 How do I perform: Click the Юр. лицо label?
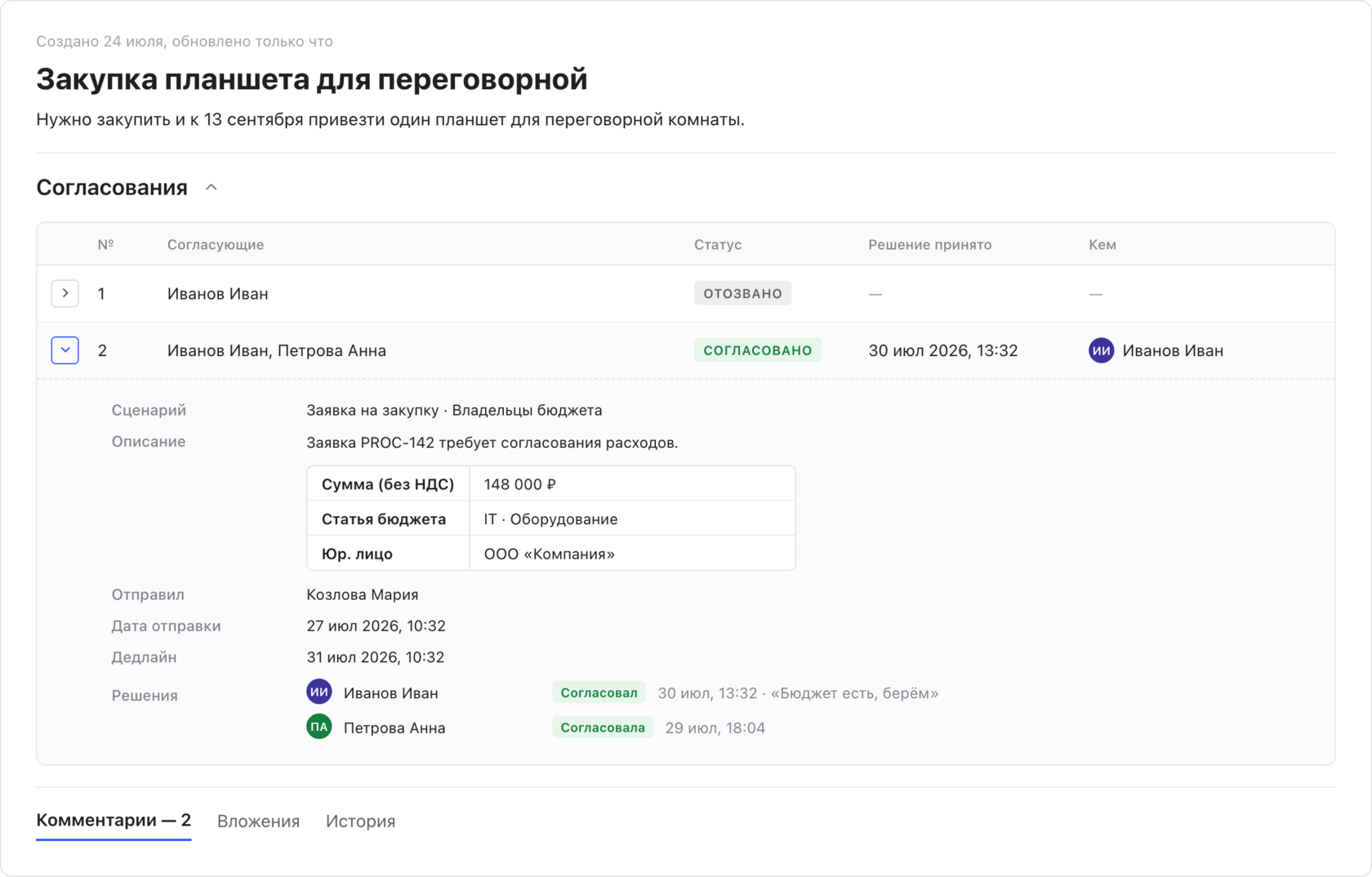coord(357,554)
